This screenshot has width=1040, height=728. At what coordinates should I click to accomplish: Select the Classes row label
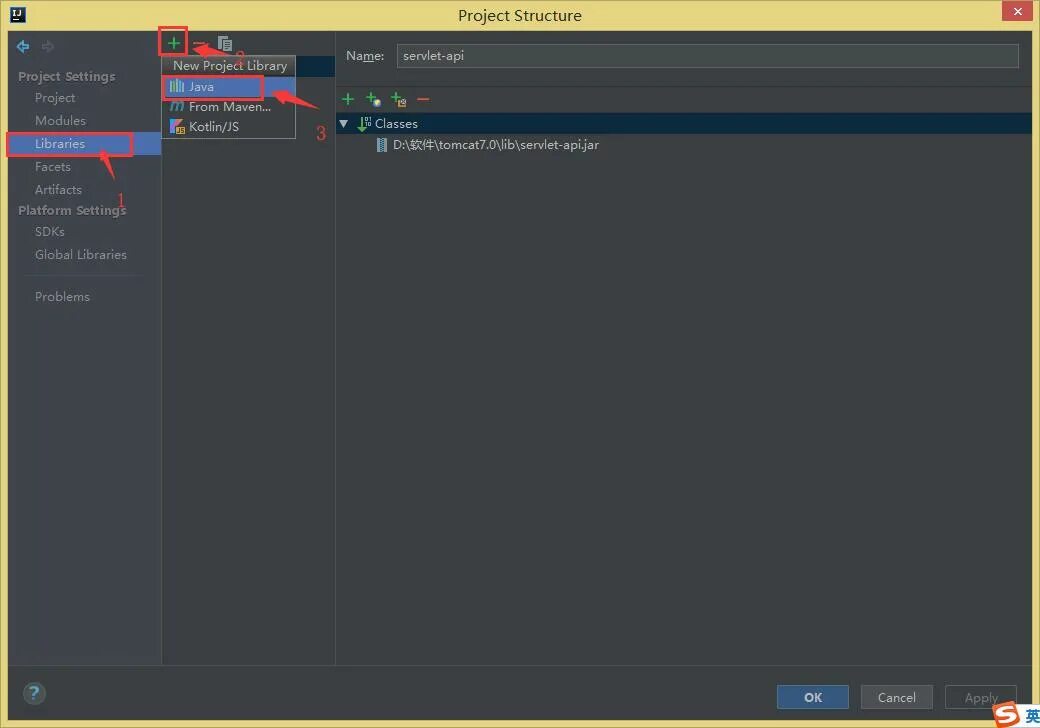396,123
